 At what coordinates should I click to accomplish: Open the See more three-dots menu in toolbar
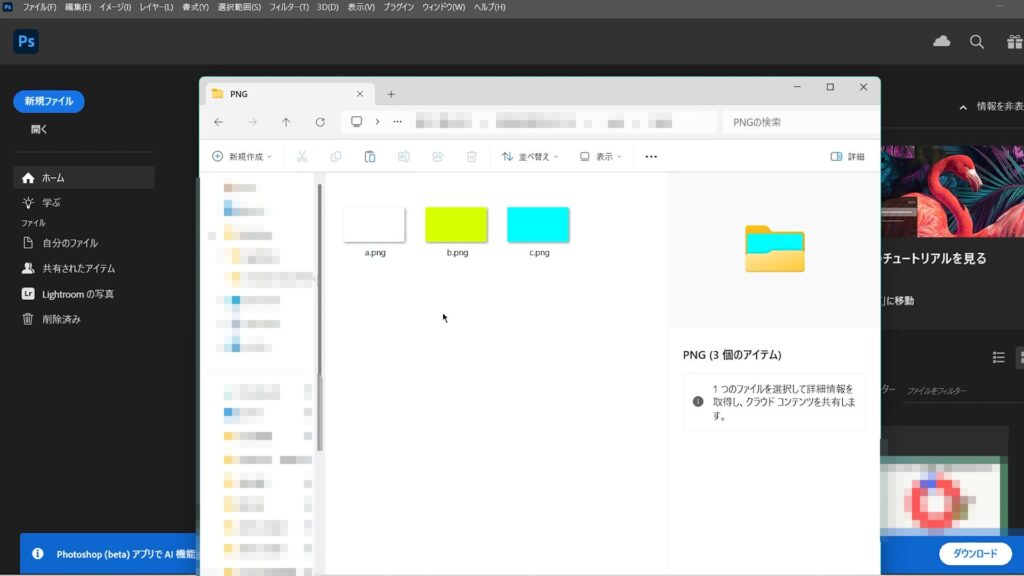click(651, 157)
